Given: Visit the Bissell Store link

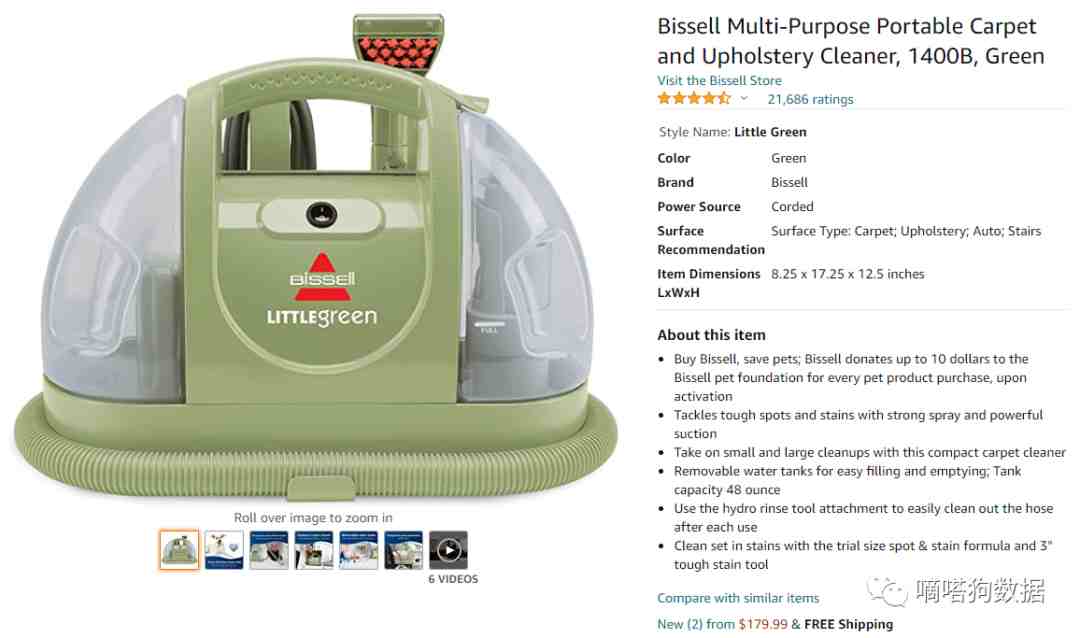Looking at the screenshot, I should (x=719, y=81).
